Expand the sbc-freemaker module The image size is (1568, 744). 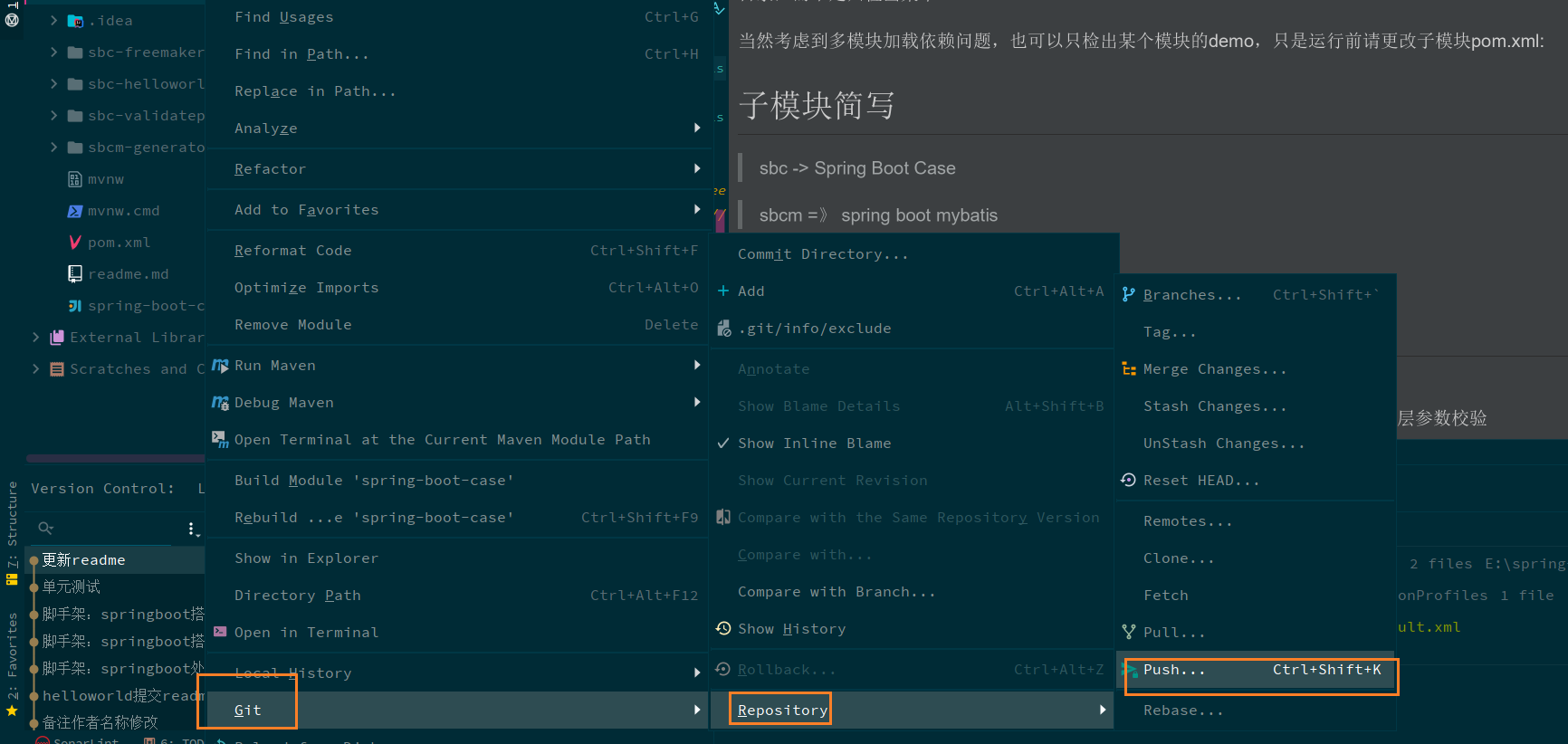(54, 52)
